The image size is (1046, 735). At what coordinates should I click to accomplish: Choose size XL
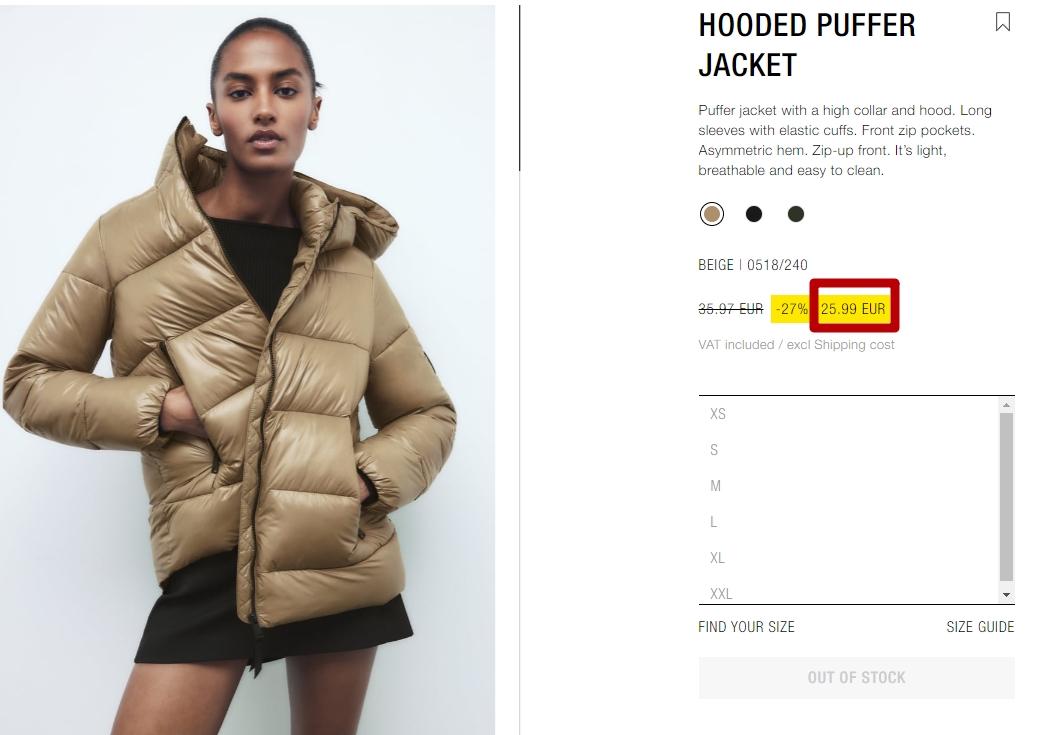pos(849,558)
